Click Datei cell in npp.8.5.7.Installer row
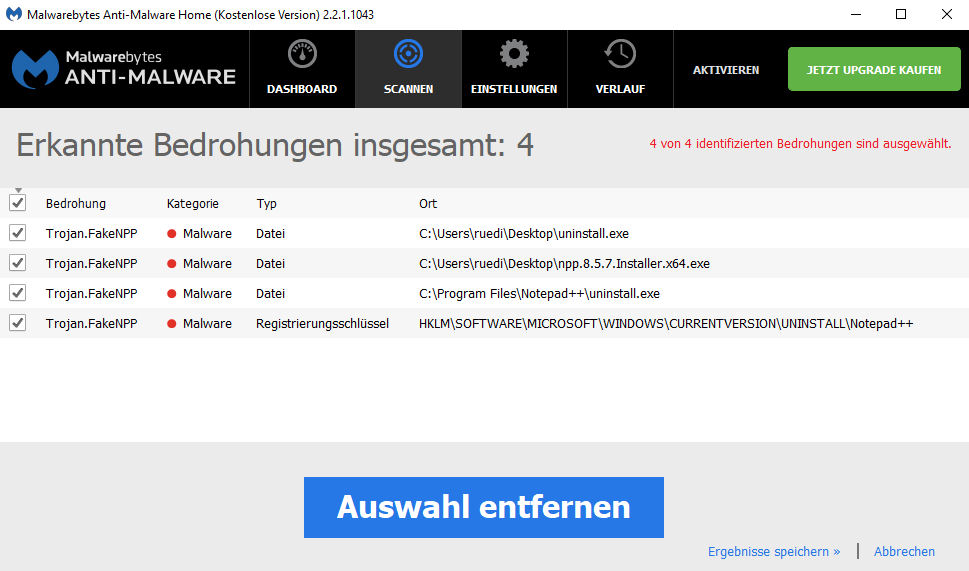969x571 pixels. click(x=270, y=263)
